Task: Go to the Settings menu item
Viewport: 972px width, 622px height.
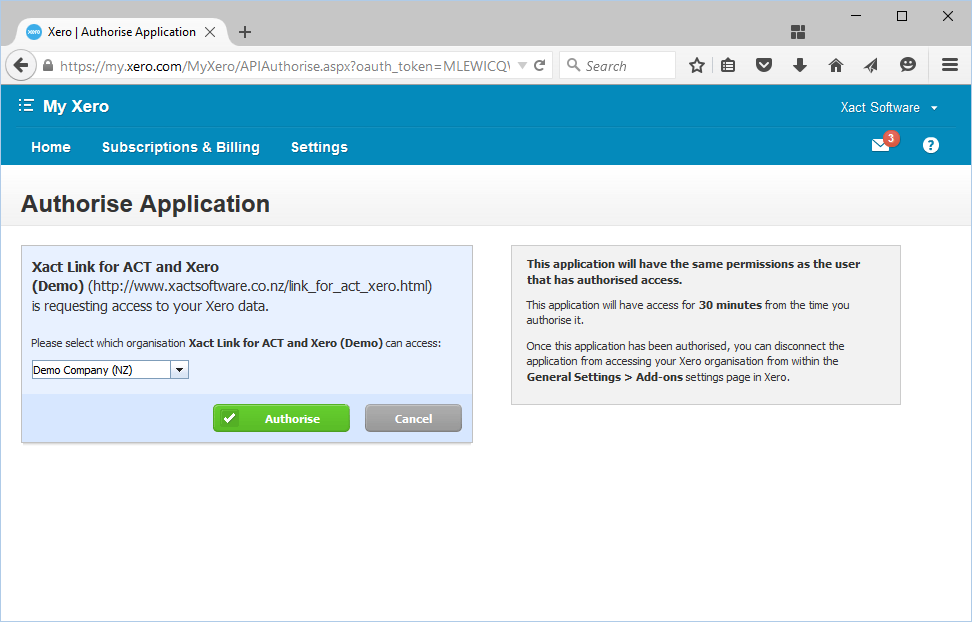Action: [x=319, y=147]
